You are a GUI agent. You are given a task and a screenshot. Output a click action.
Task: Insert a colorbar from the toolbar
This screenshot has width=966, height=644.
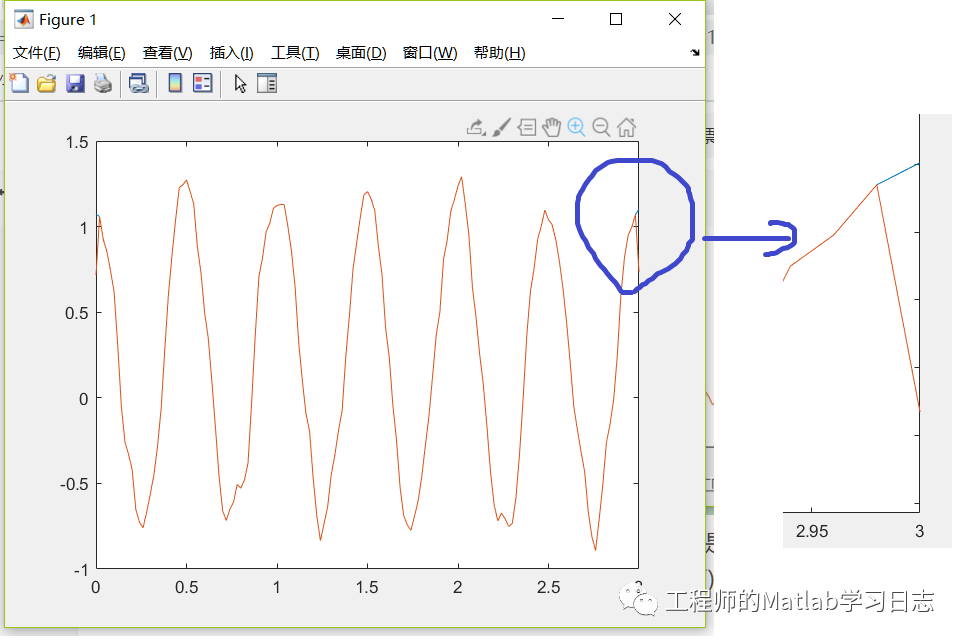tap(175, 83)
